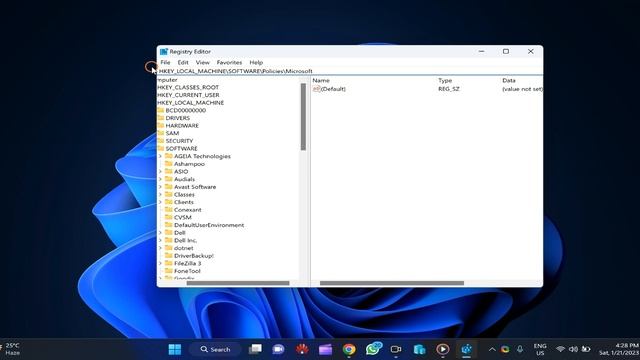Open the weather widget on taskbar
The width and height of the screenshot is (640, 360).
click(x=11, y=349)
